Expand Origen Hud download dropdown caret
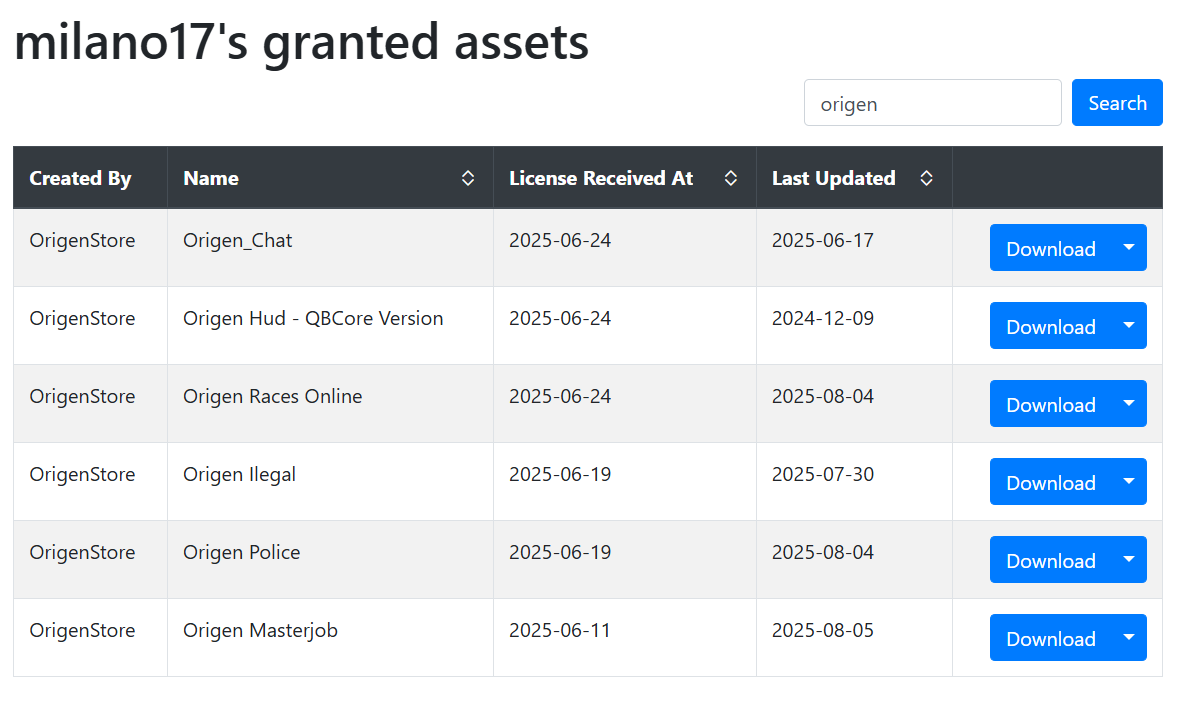The height and width of the screenshot is (702, 1195). coord(1129,325)
